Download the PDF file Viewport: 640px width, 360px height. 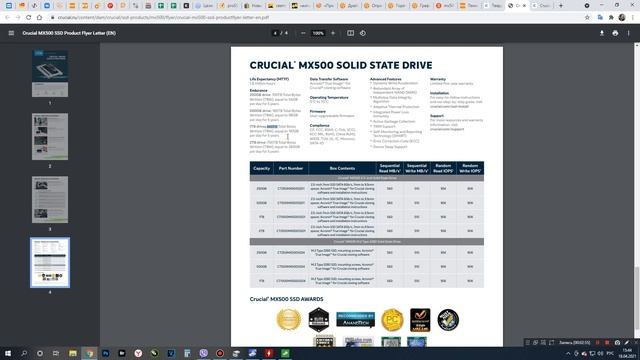click(602, 33)
